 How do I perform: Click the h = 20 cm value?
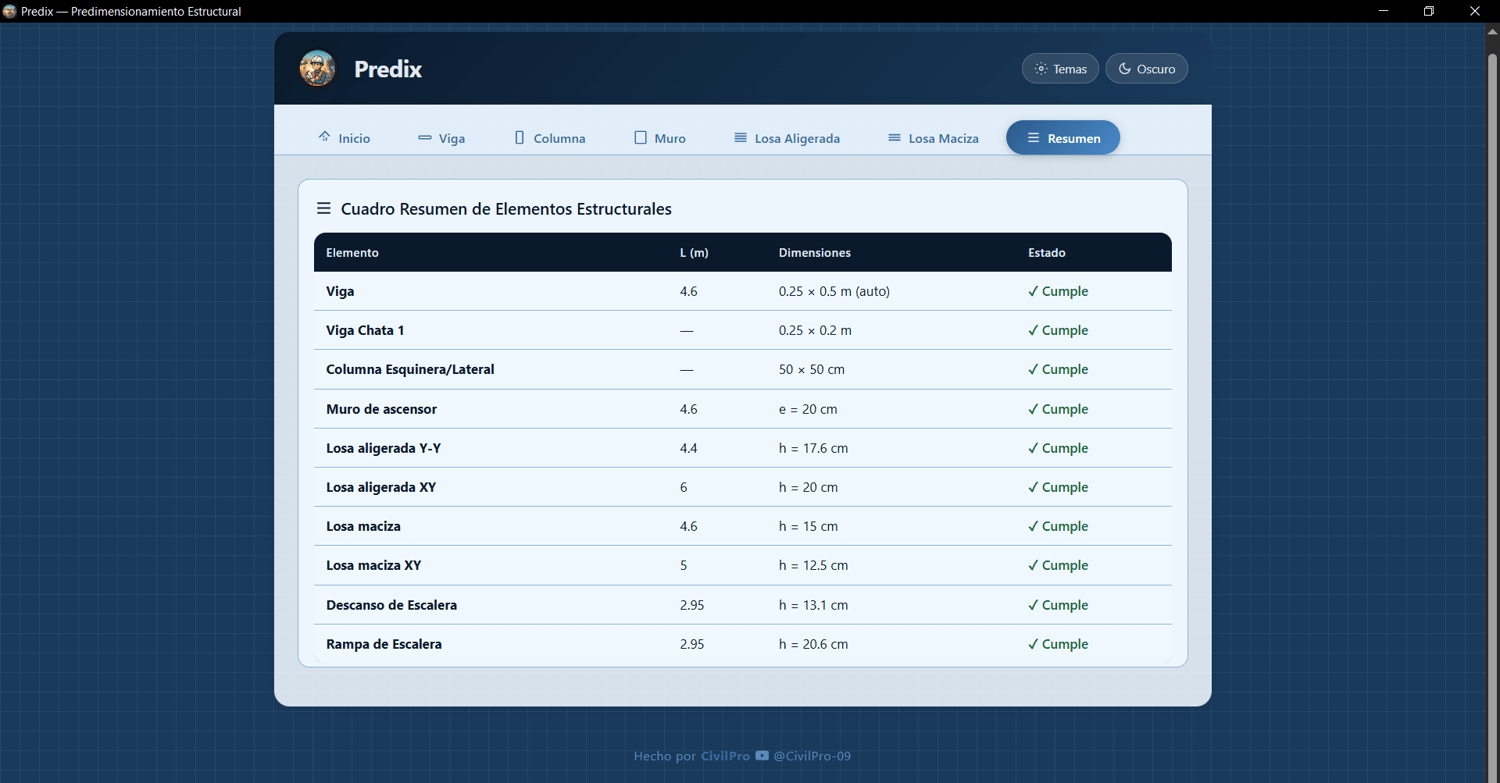pos(808,487)
